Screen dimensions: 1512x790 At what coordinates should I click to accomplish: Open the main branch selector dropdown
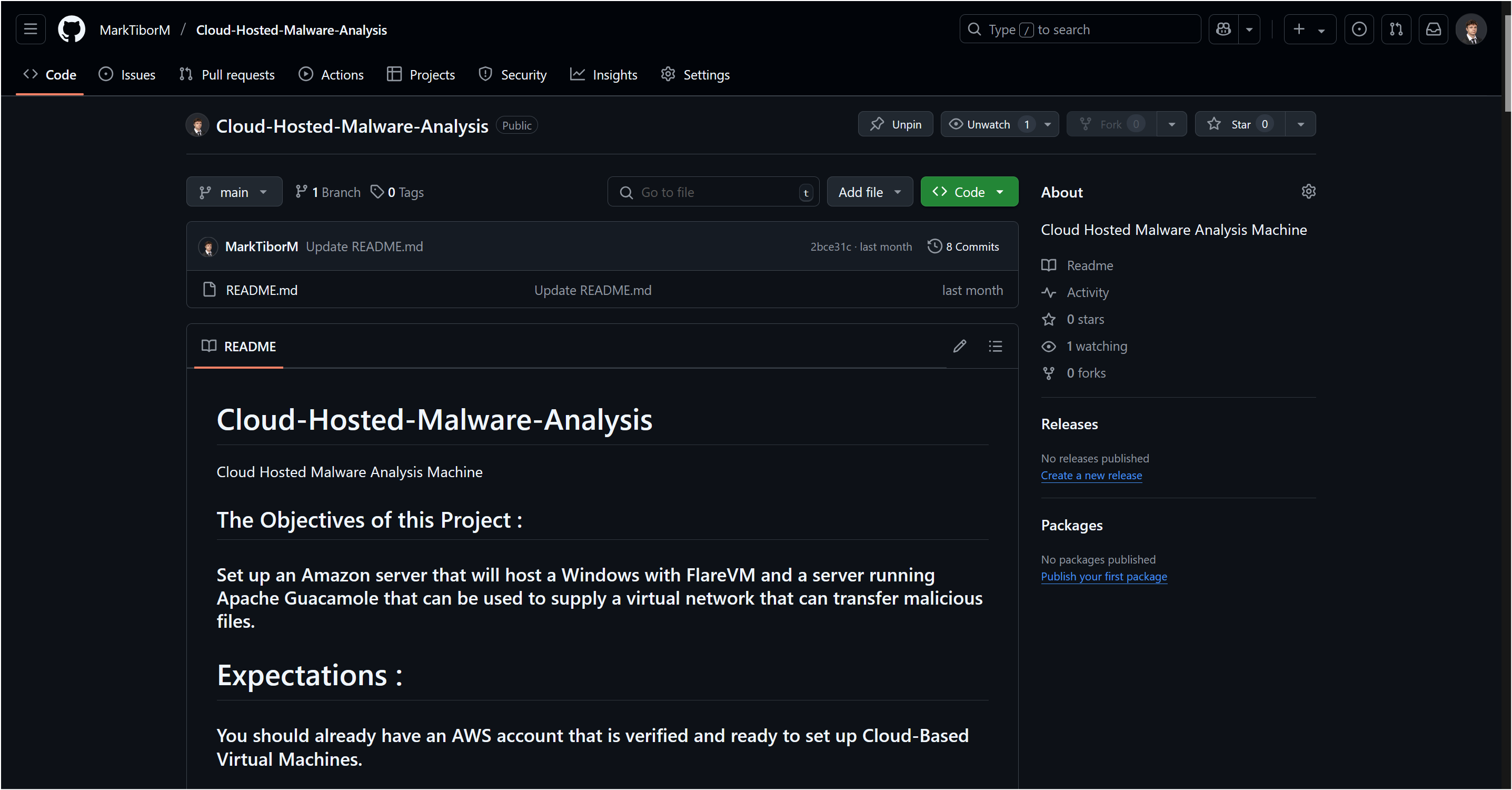click(234, 192)
